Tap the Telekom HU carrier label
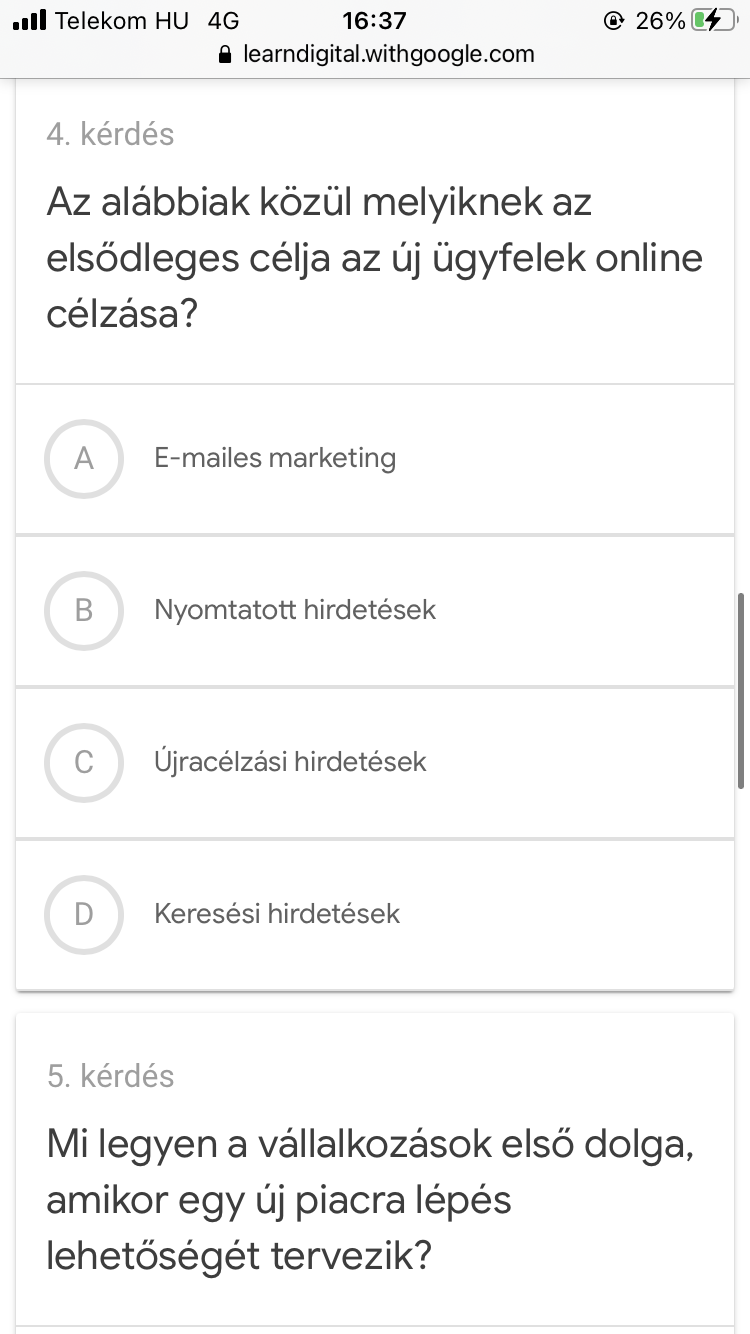Screen dimensions: 750x1334 tap(122, 20)
